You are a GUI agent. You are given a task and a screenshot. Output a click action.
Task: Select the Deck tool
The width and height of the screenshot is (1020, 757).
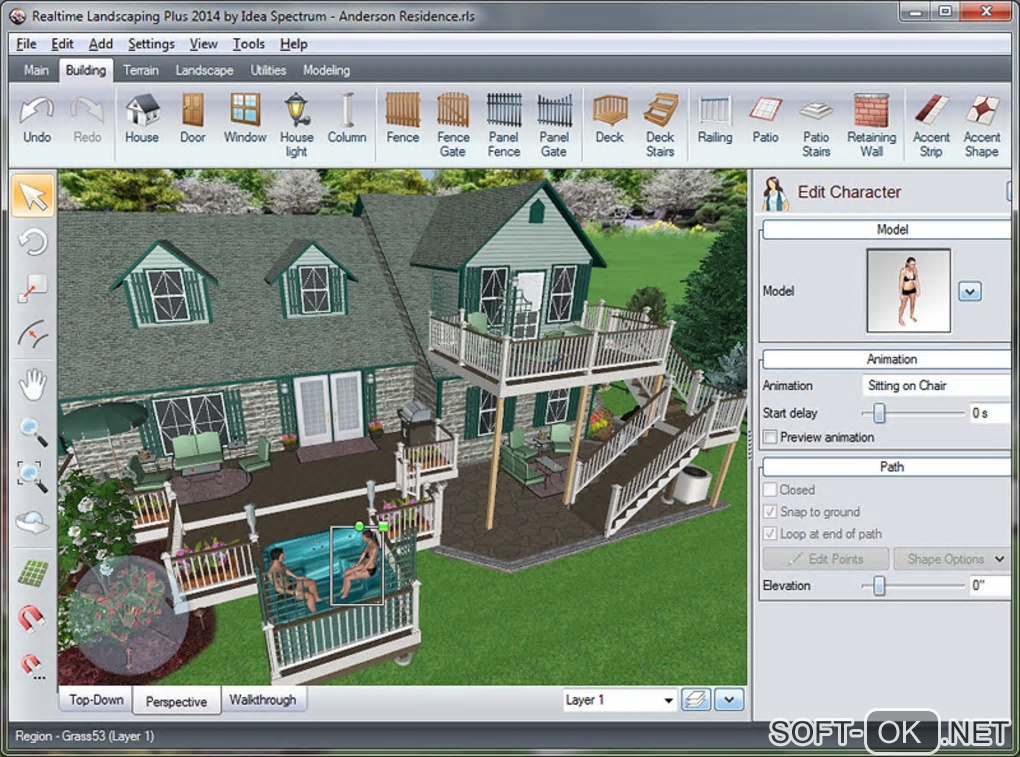pyautogui.click(x=610, y=119)
